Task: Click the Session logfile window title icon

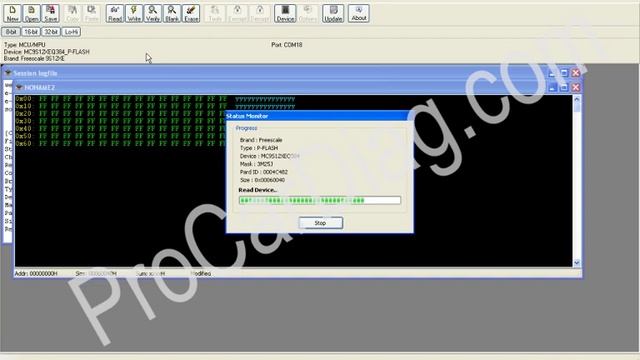Action: coord(8,73)
